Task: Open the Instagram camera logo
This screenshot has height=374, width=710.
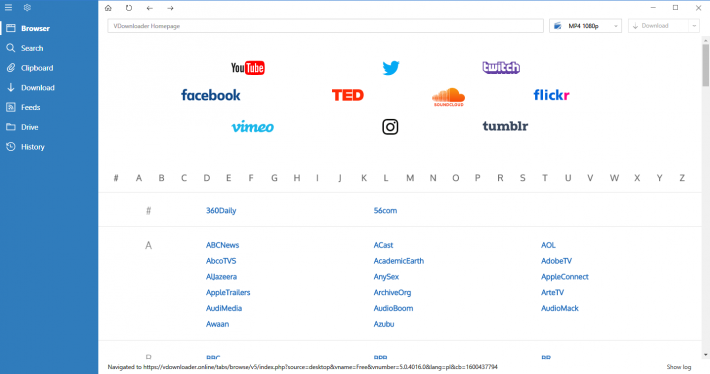Action: click(x=390, y=127)
